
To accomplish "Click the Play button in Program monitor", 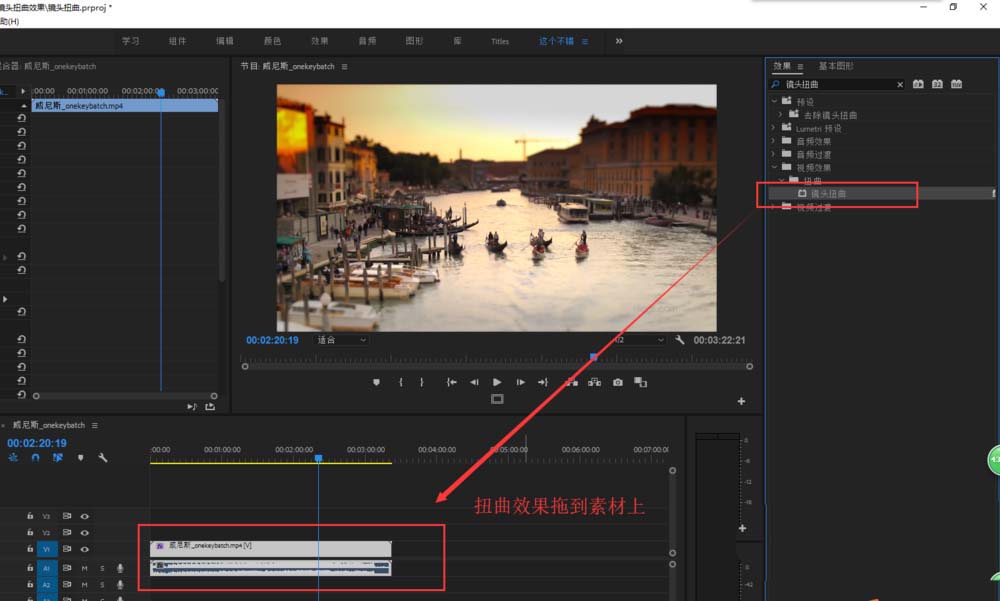I will 497,382.
